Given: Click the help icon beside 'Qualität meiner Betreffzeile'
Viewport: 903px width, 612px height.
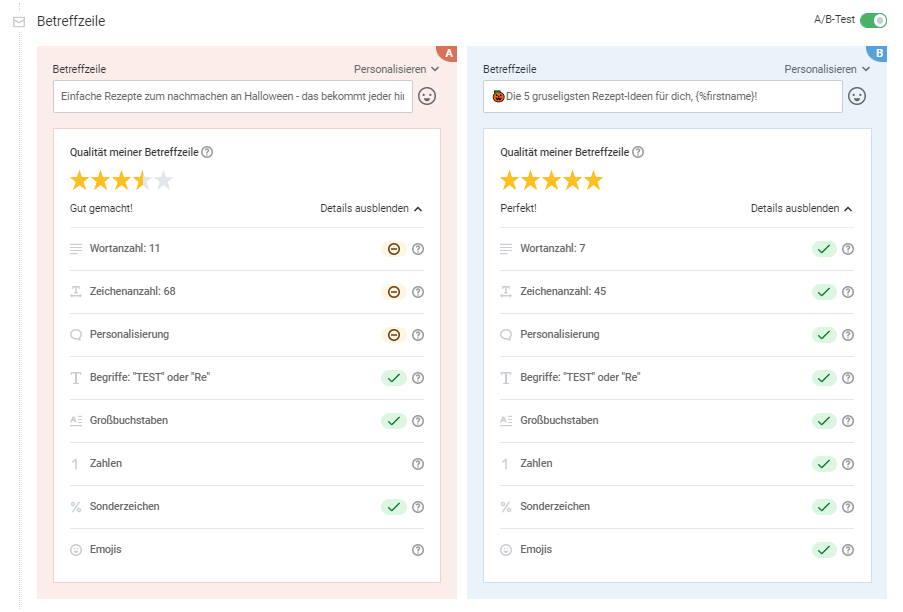Looking at the screenshot, I should click(205, 153).
